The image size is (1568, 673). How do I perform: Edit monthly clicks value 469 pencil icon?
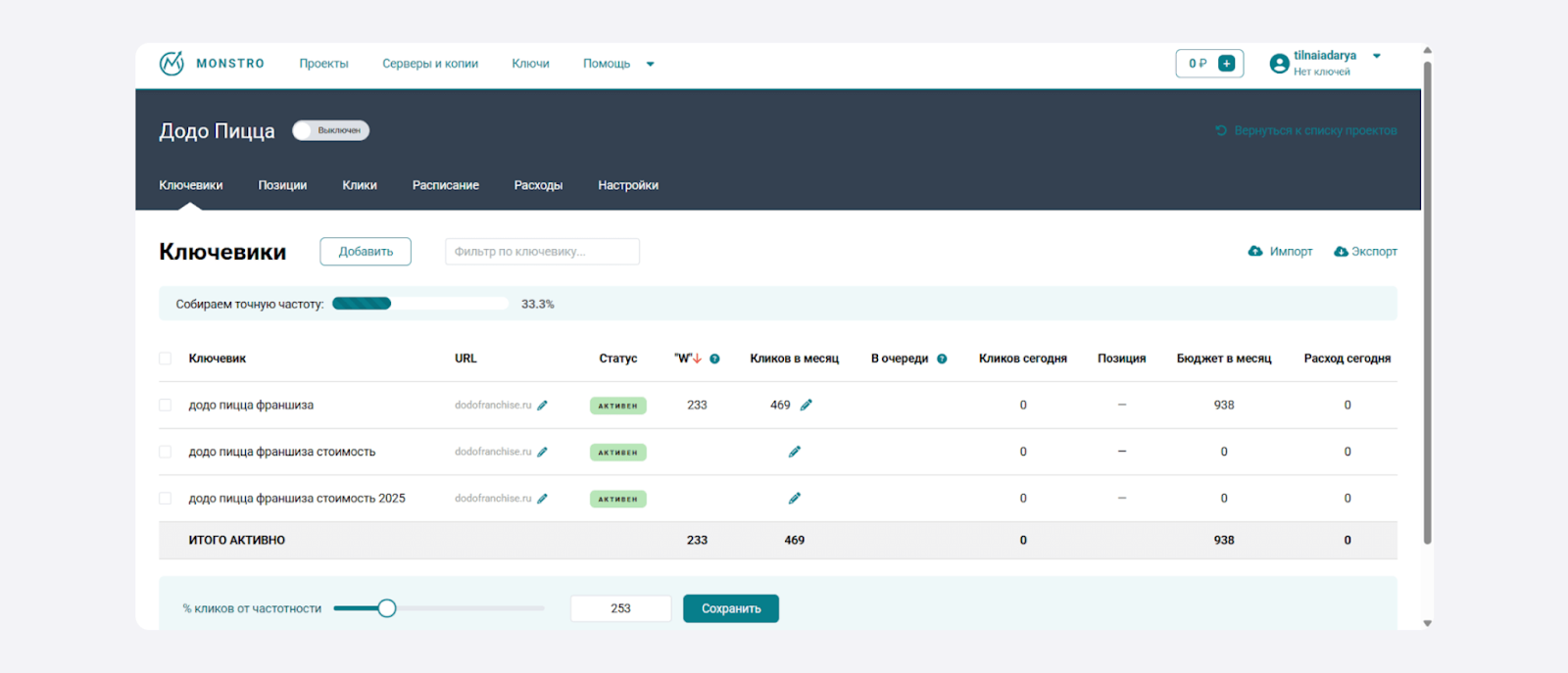pos(806,406)
